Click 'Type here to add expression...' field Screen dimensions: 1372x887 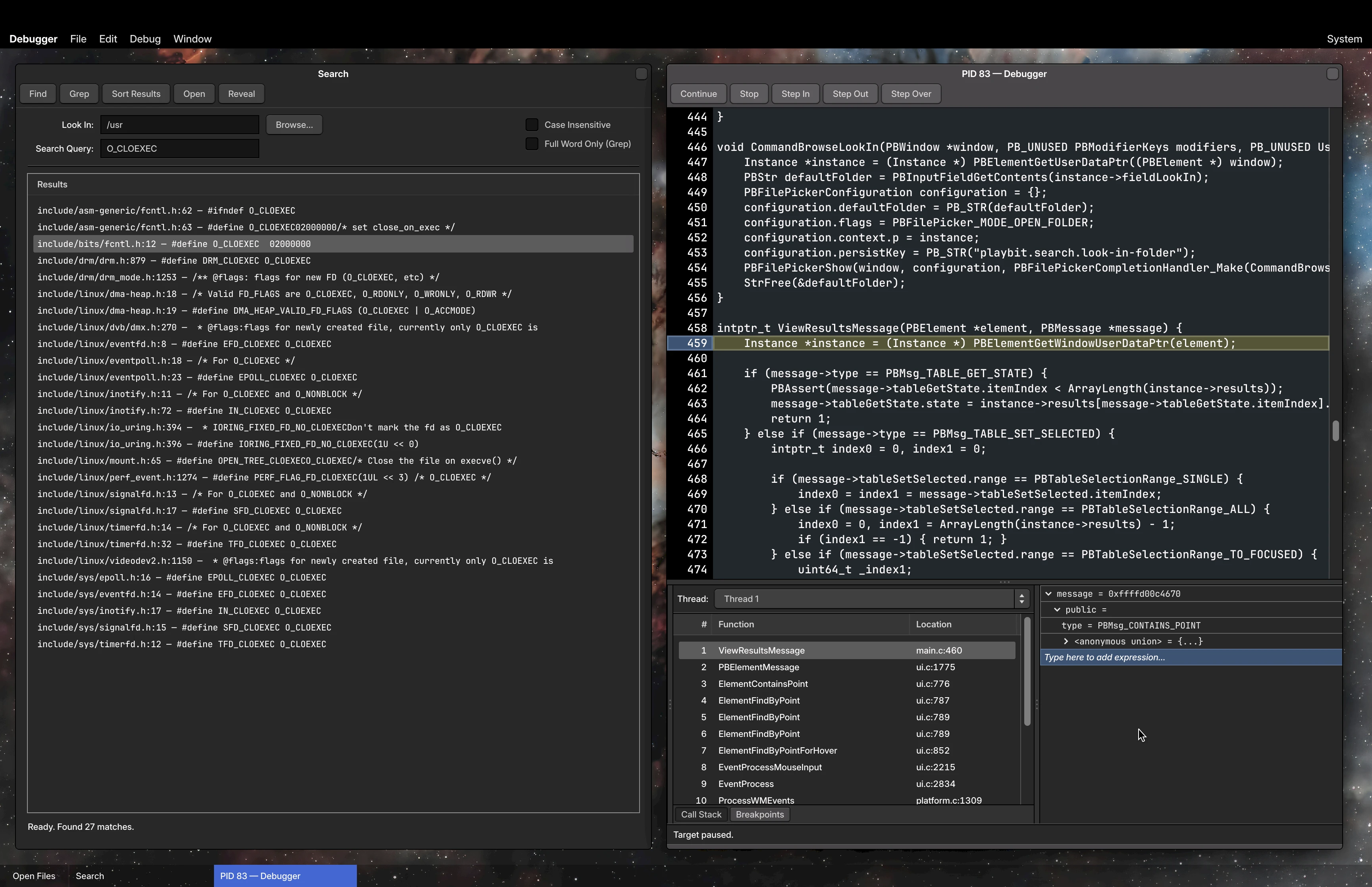1191,658
